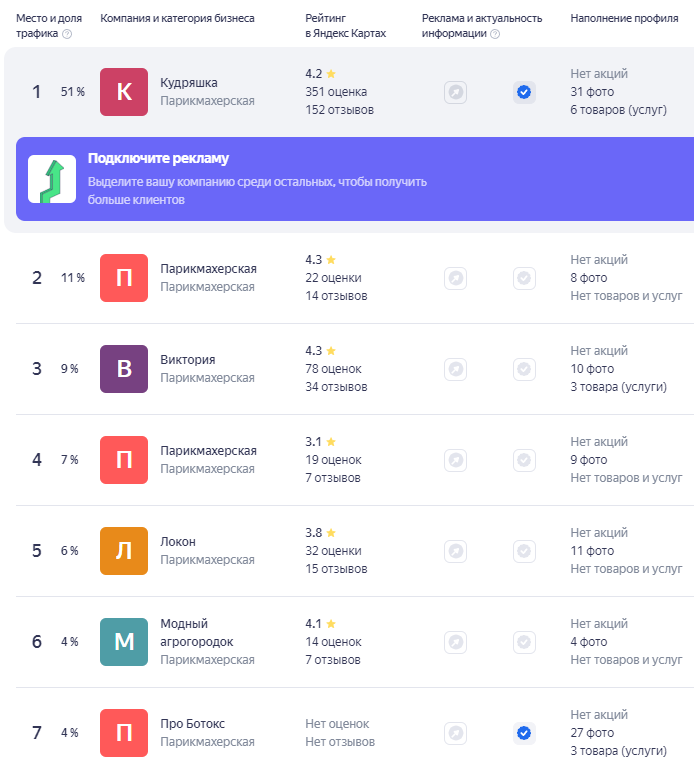Viewport: 694px width, 778px height.
Task: Click the 10 фото text
Action: (x=592, y=369)
